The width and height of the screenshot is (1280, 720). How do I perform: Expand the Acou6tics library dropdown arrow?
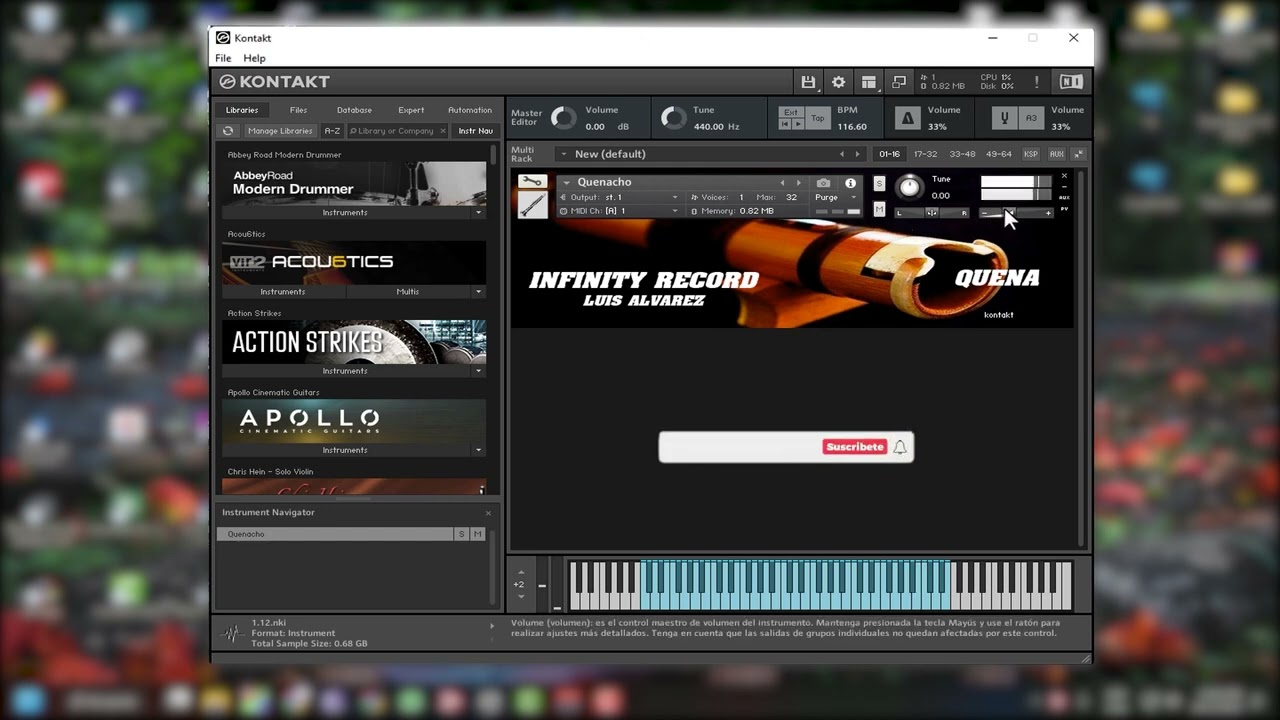point(478,292)
